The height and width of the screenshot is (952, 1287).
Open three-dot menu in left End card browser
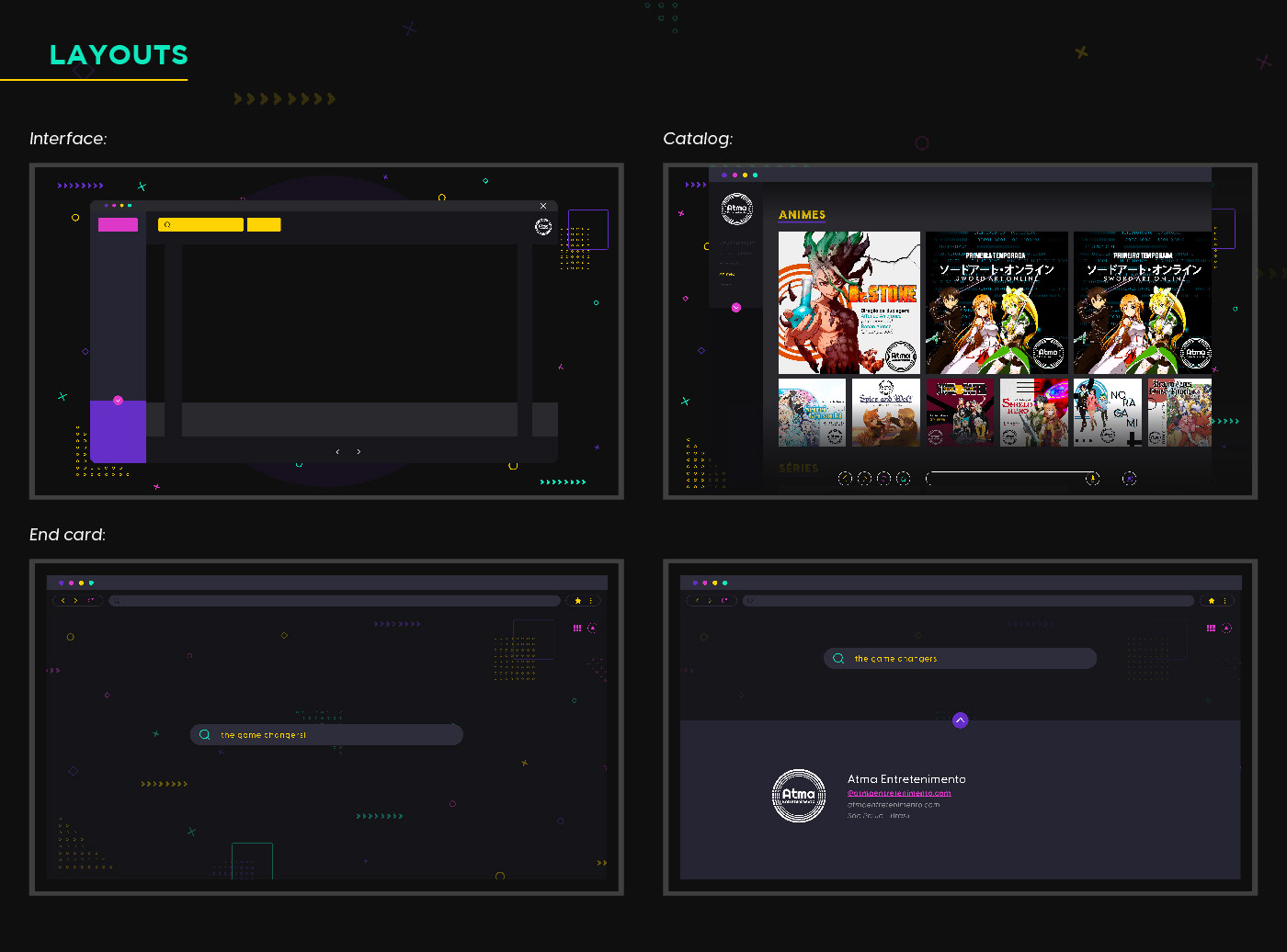pyautogui.click(x=591, y=601)
